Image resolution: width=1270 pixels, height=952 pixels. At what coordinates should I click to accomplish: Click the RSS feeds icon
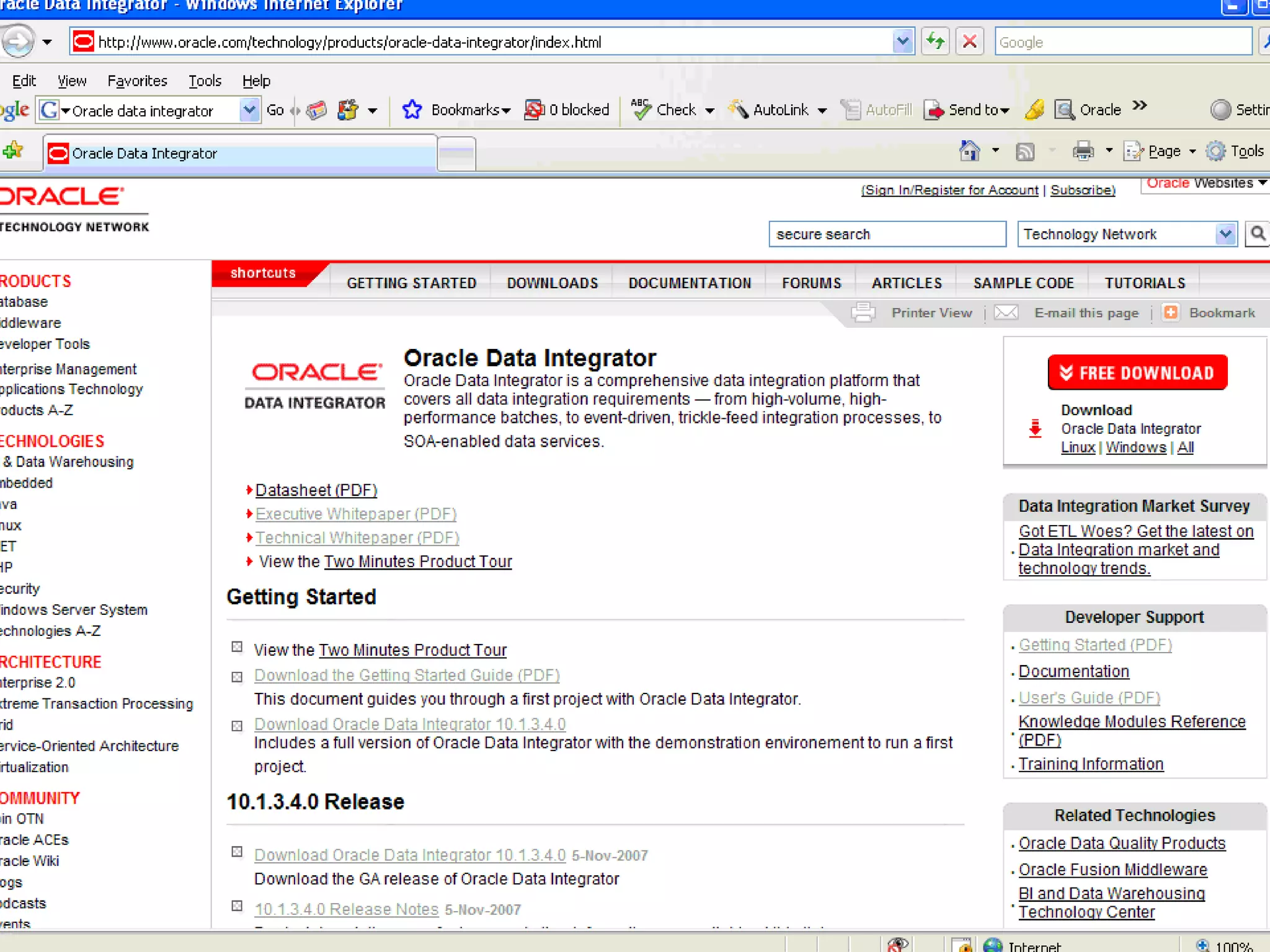pyautogui.click(x=1025, y=151)
